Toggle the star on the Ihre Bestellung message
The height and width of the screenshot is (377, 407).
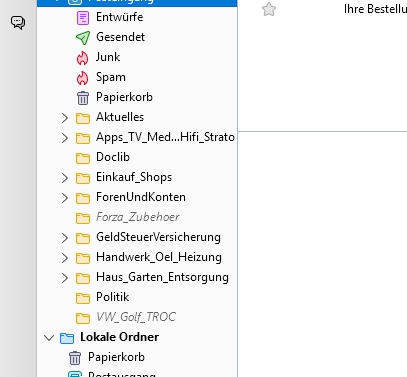(x=269, y=9)
